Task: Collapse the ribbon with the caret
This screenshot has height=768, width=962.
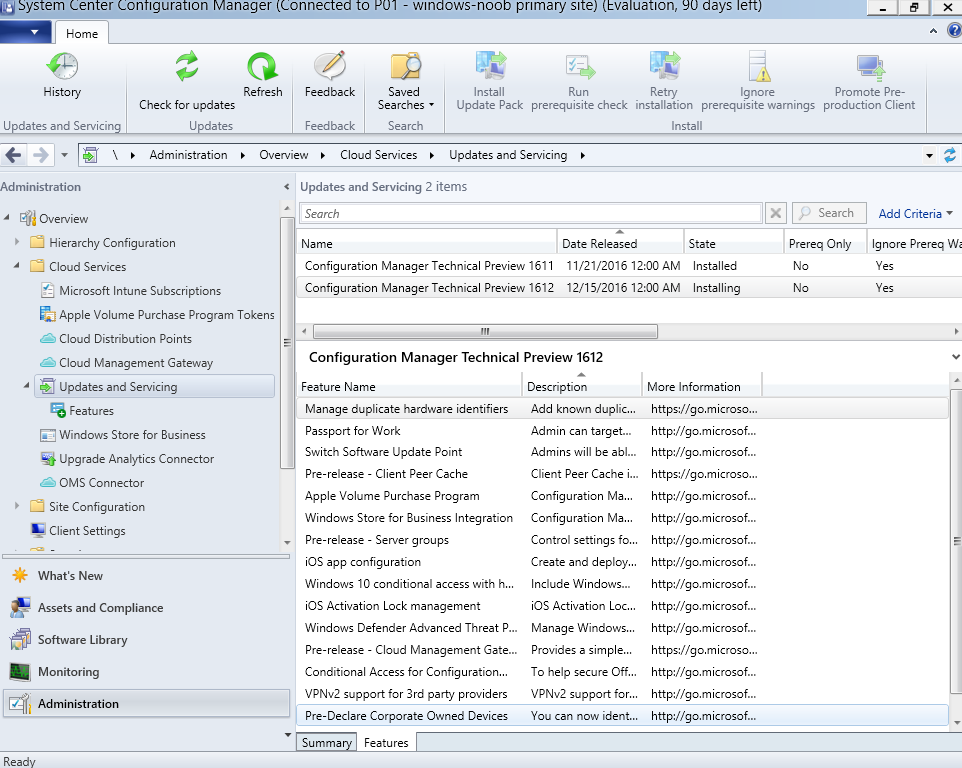Action: tap(933, 31)
